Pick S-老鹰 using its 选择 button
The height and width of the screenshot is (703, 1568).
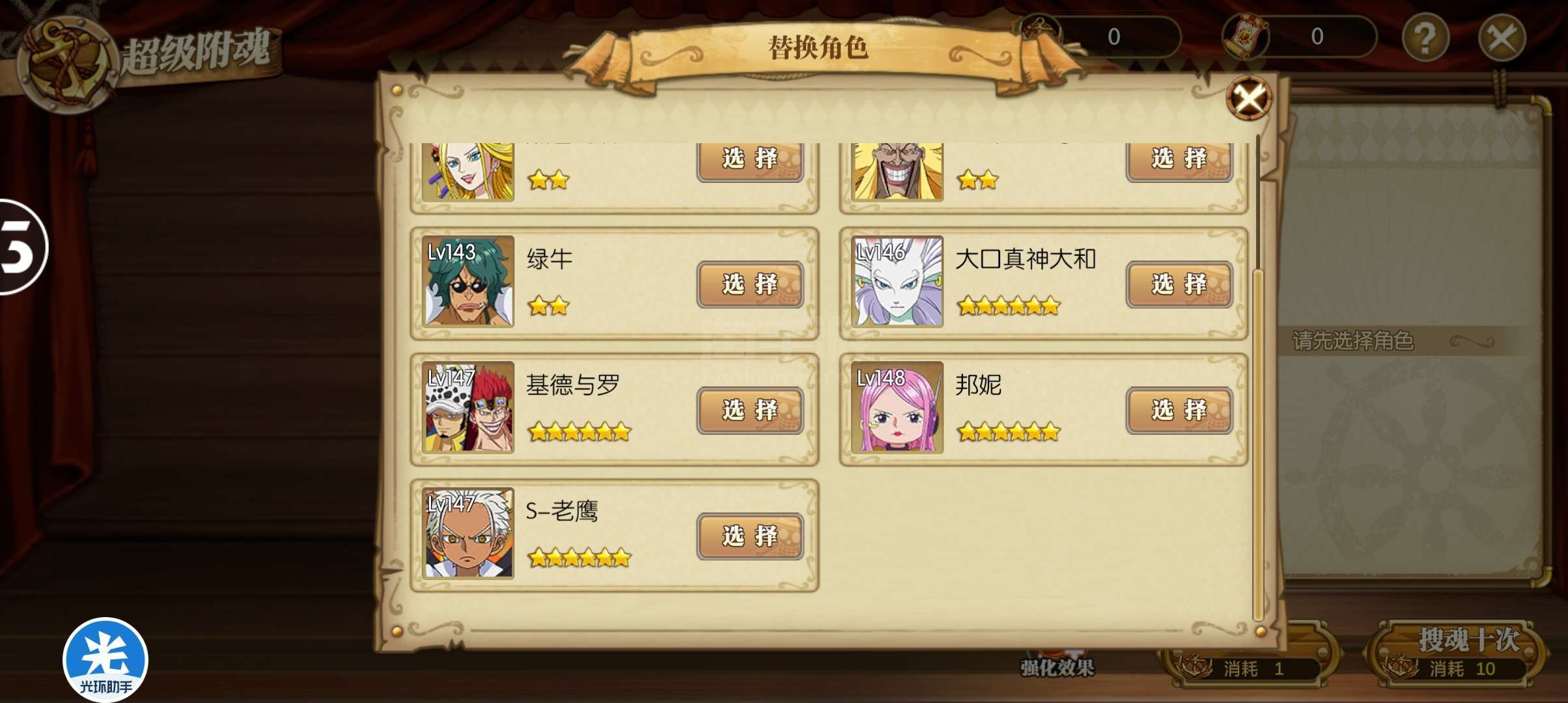(x=749, y=536)
